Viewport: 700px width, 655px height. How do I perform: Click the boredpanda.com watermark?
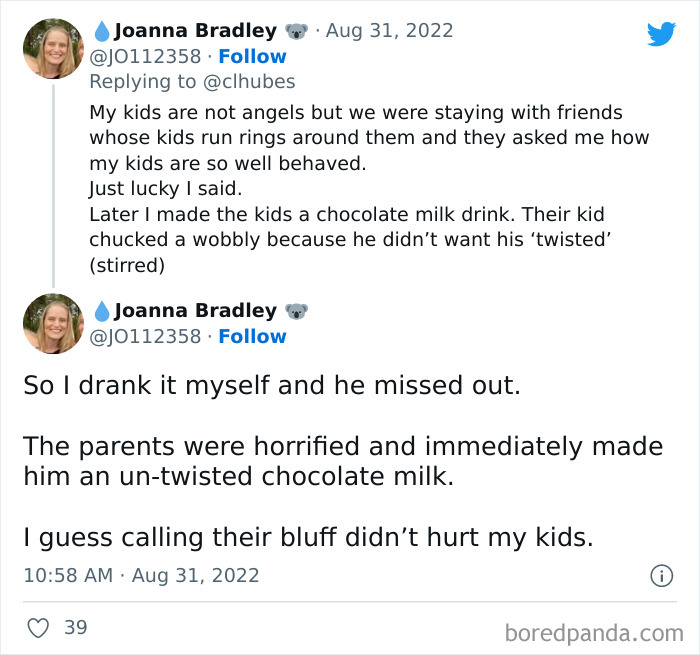593,632
